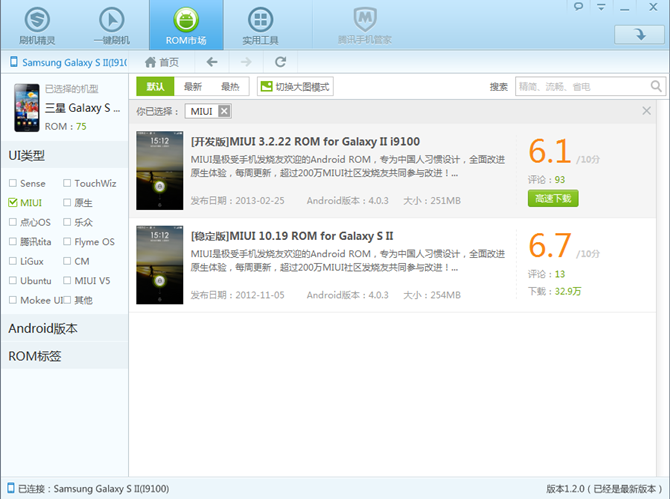670x499 pixels.
Task: Click the selected phone model image
Action: 26,107
